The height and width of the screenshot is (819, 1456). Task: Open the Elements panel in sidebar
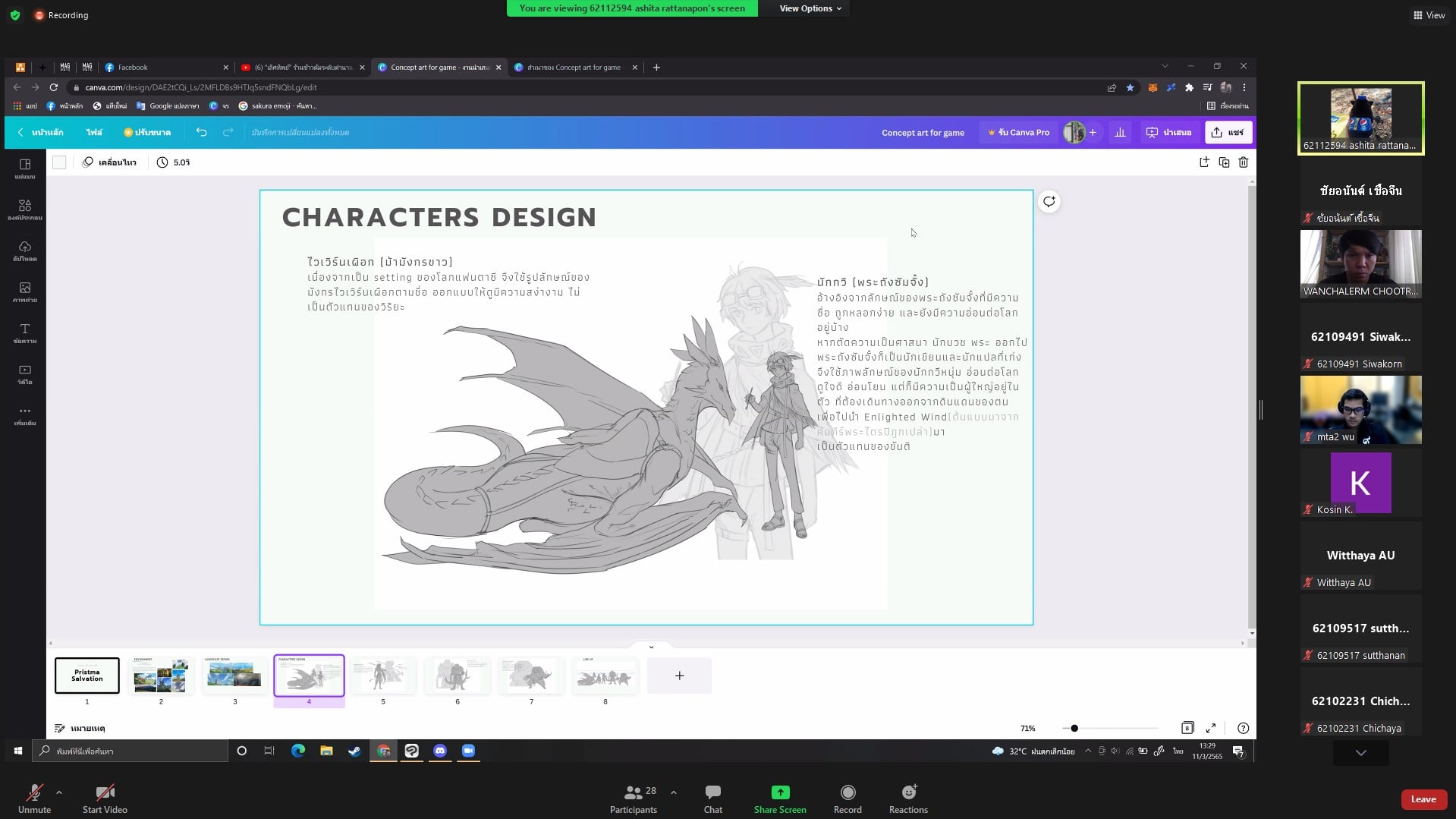click(x=25, y=209)
